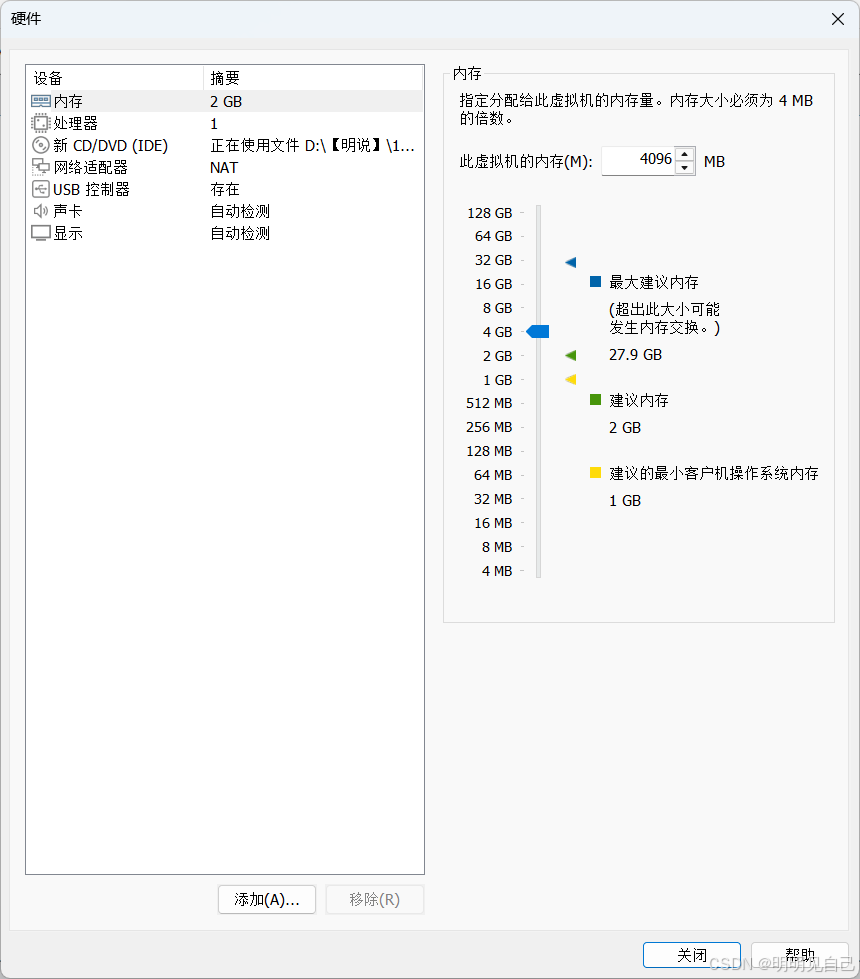Increase memory with the up stepper arrow
This screenshot has width=860, height=979.
685,154
